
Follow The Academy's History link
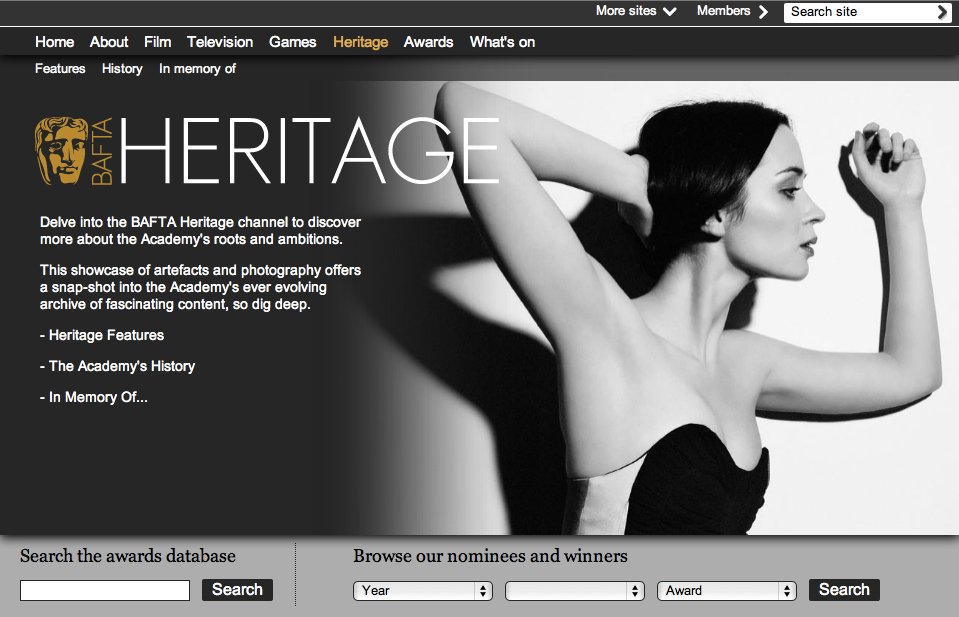click(x=117, y=366)
